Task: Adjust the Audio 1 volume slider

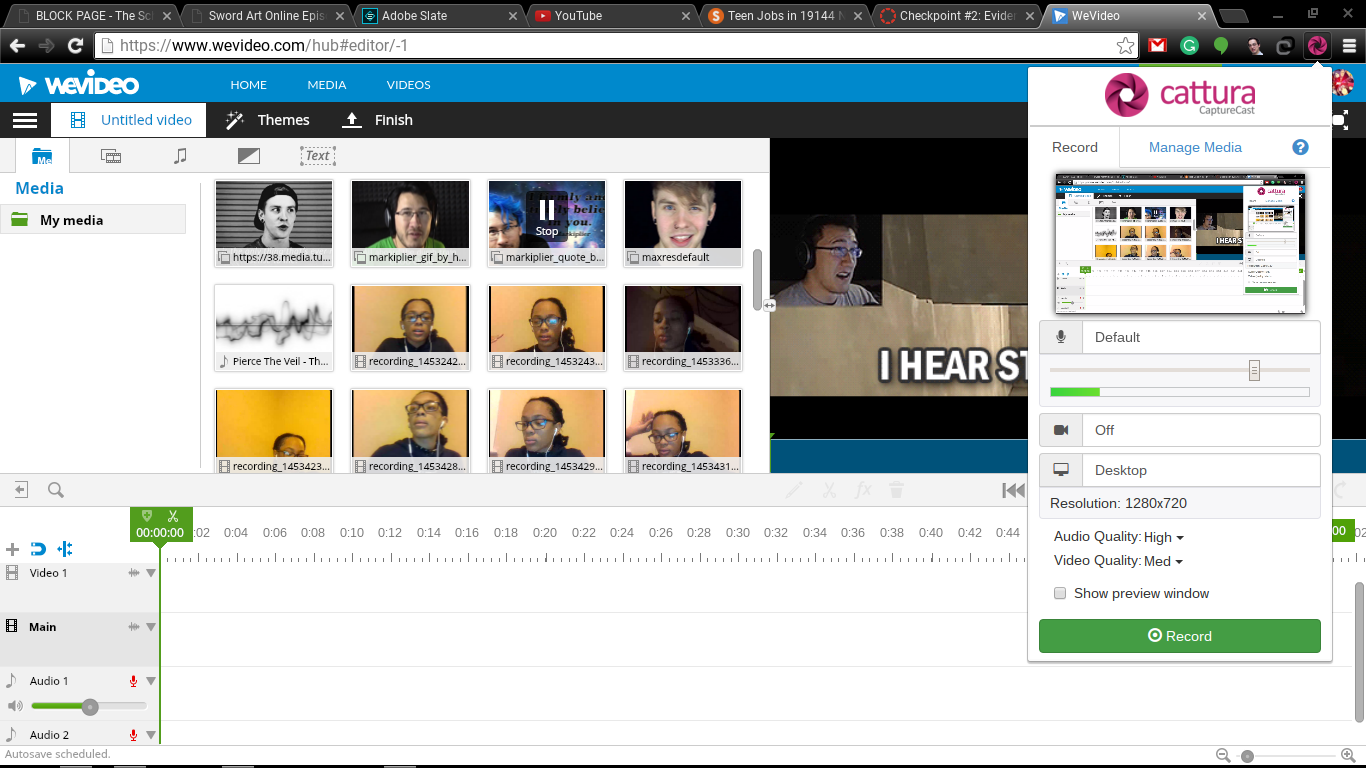Action: [90, 707]
